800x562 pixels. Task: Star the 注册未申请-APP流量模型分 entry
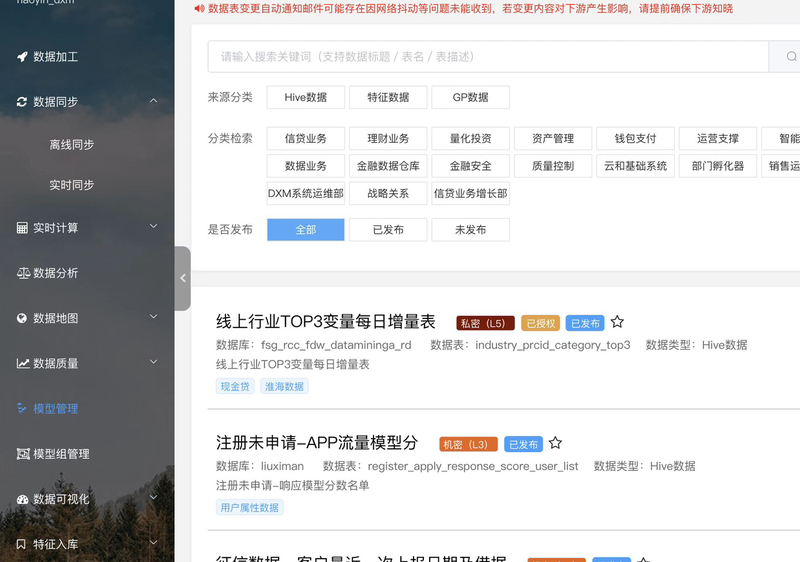point(556,443)
